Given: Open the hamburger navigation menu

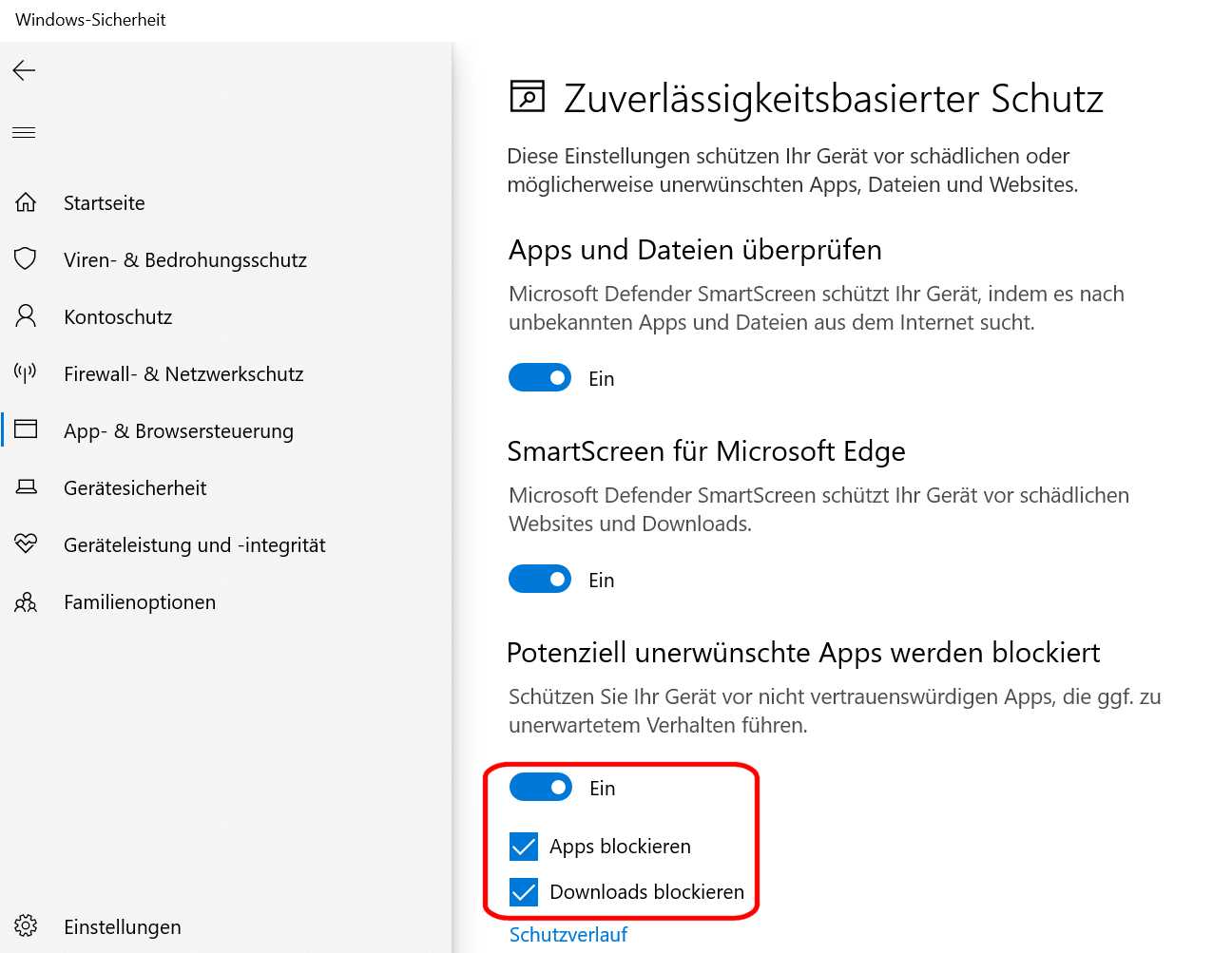Looking at the screenshot, I should (24, 132).
